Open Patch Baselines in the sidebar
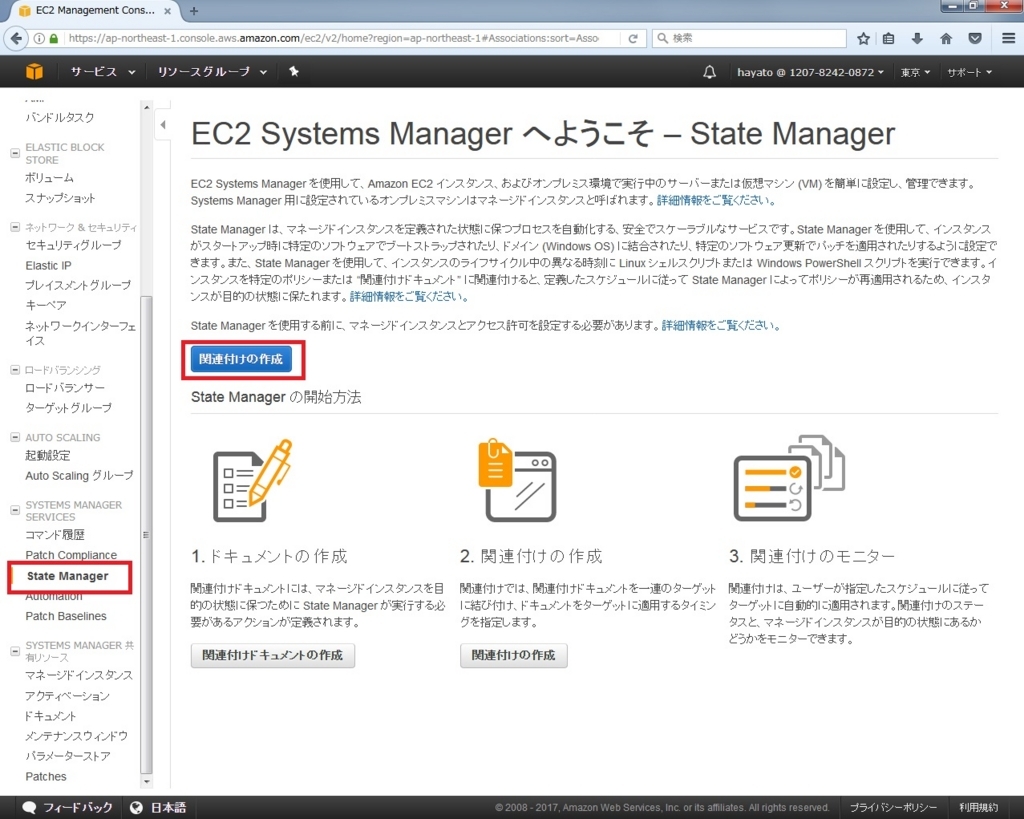This screenshot has height=819, width=1024. click(x=65, y=616)
